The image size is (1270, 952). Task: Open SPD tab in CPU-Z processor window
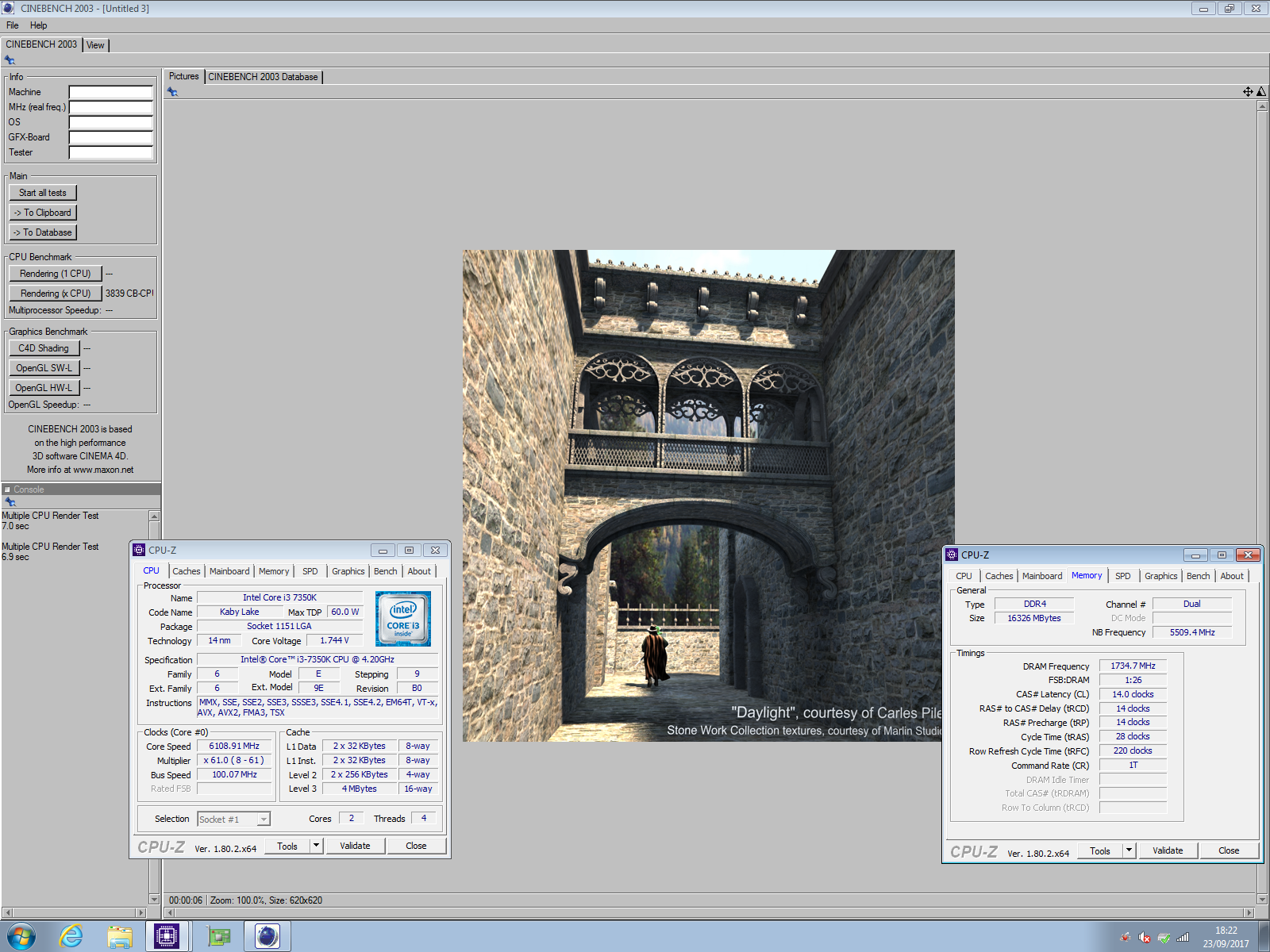click(x=310, y=571)
